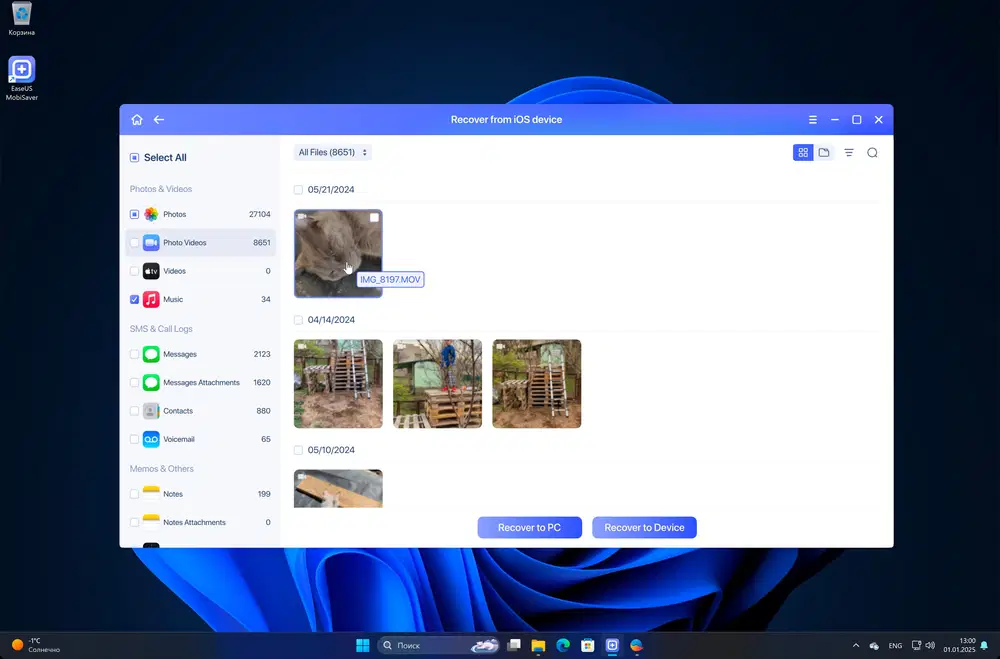
Task: Click the Music note icon
Action: [151, 299]
